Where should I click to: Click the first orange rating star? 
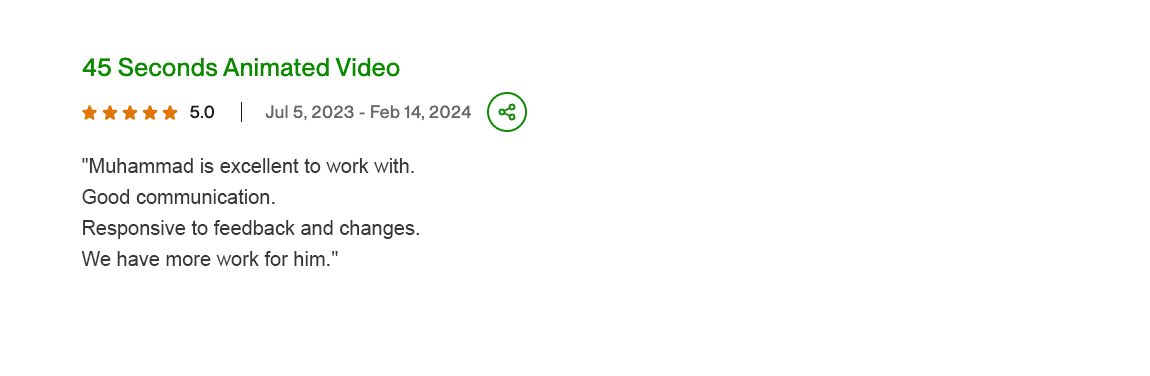[89, 112]
